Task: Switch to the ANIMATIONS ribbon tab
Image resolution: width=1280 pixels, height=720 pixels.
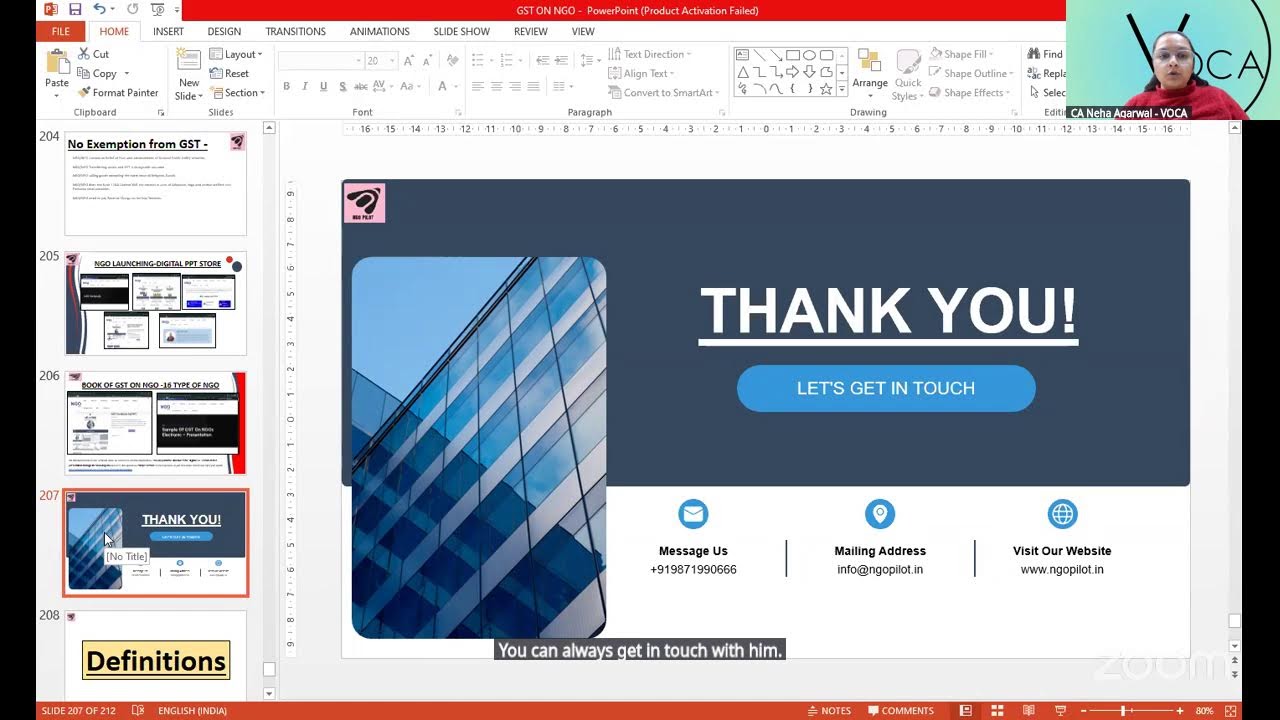Action: [380, 31]
